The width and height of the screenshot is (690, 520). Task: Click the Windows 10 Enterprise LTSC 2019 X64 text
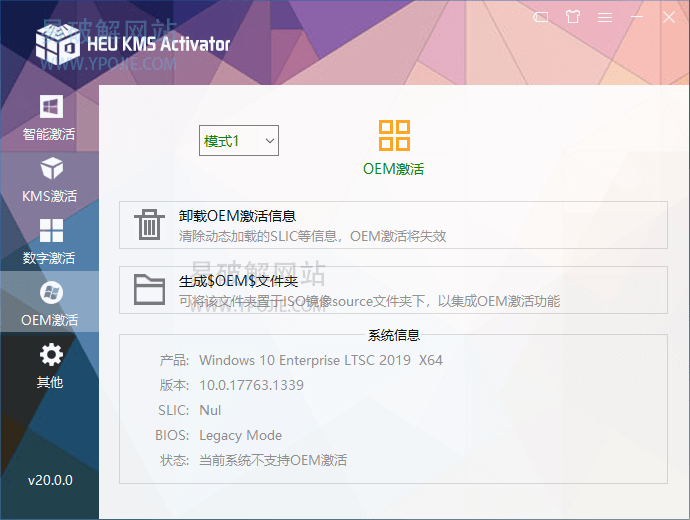(x=321, y=360)
